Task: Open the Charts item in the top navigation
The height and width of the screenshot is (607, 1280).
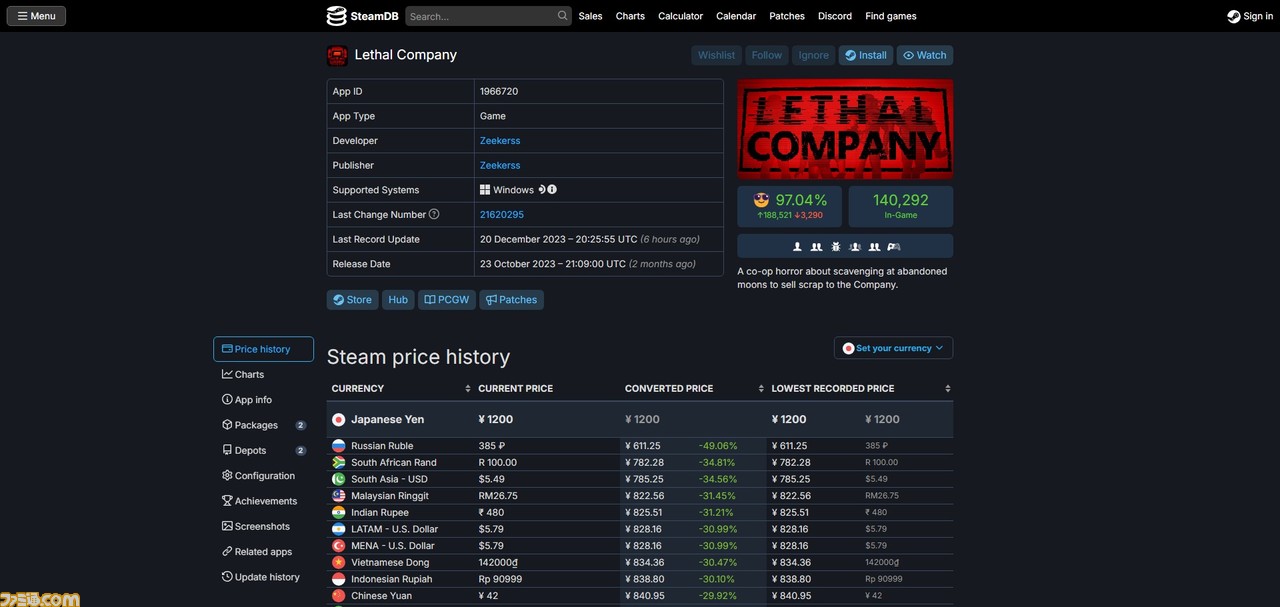Action: click(x=630, y=16)
